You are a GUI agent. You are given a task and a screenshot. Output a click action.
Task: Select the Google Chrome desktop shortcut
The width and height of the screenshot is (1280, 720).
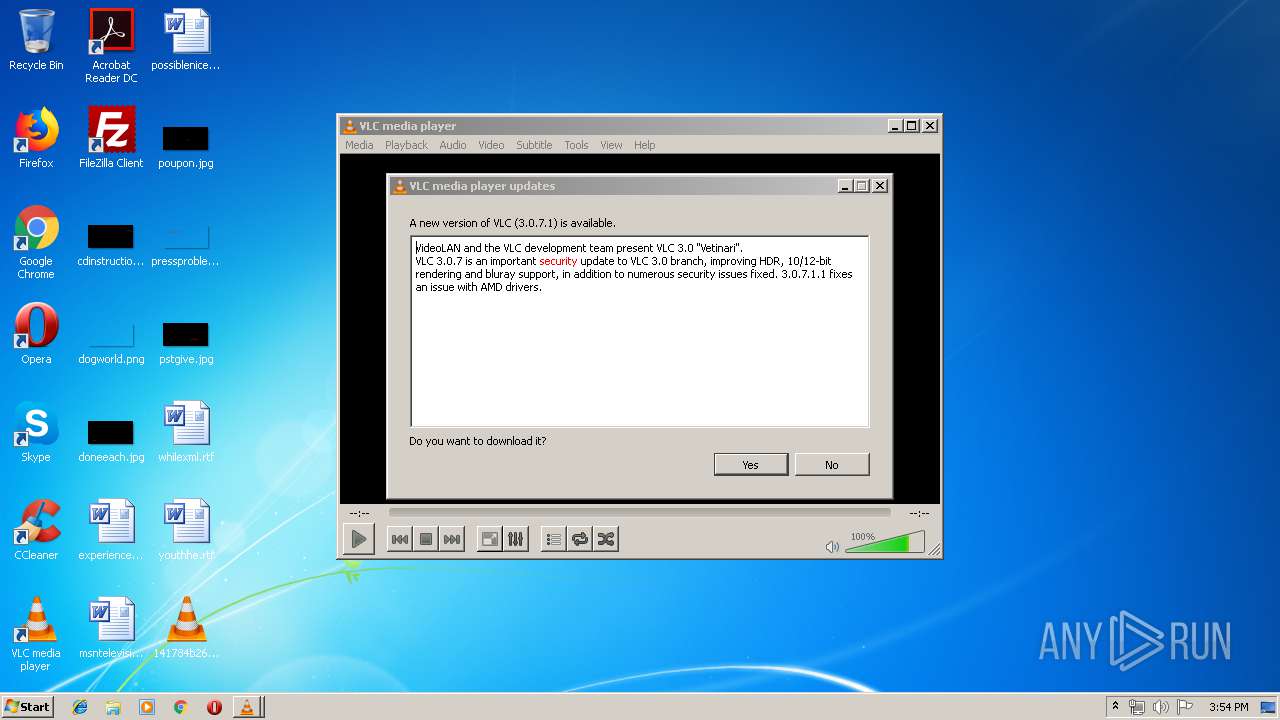coord(36,243)
